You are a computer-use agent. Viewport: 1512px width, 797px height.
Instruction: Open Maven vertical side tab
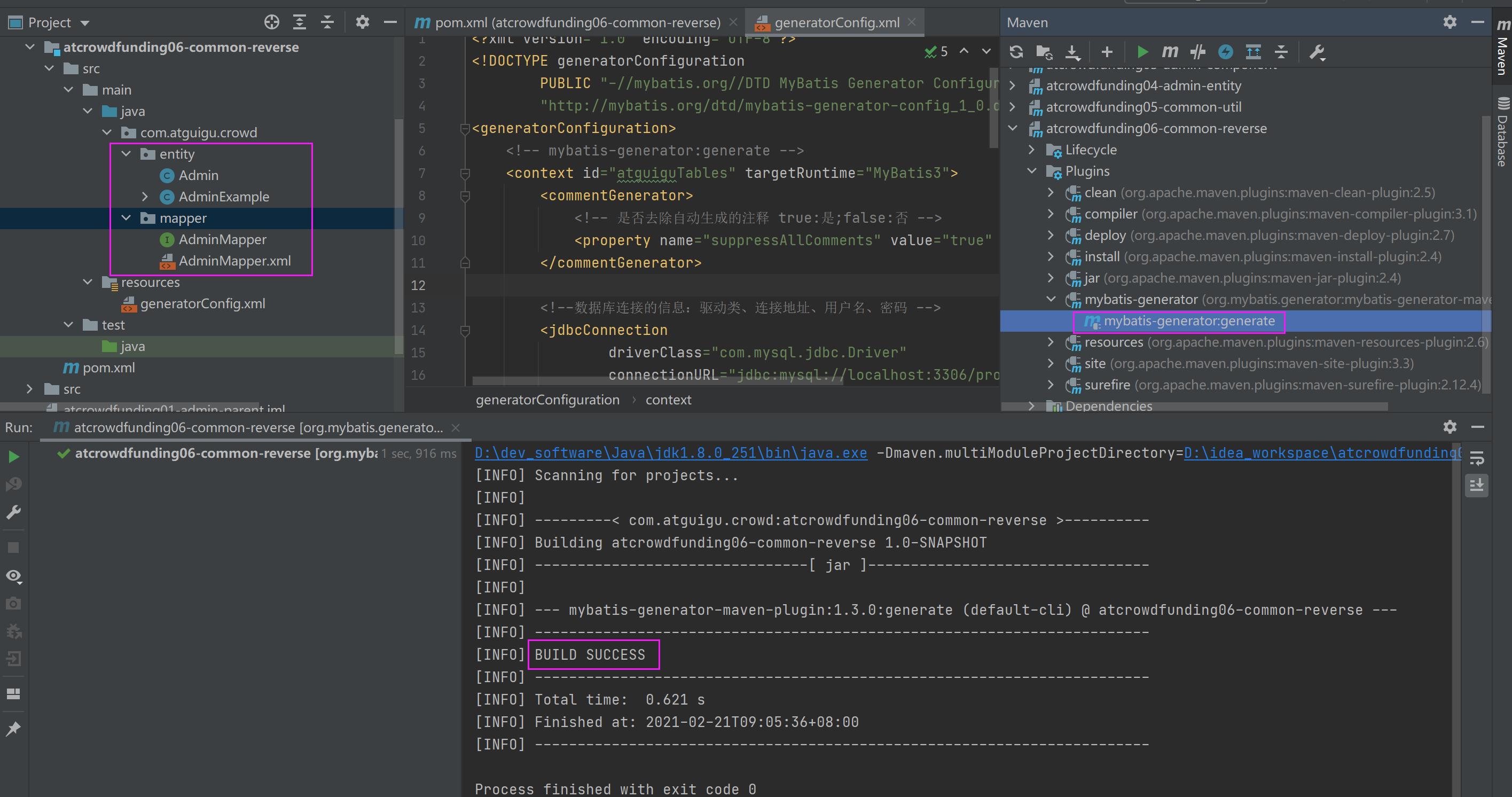pos(1502,46)
